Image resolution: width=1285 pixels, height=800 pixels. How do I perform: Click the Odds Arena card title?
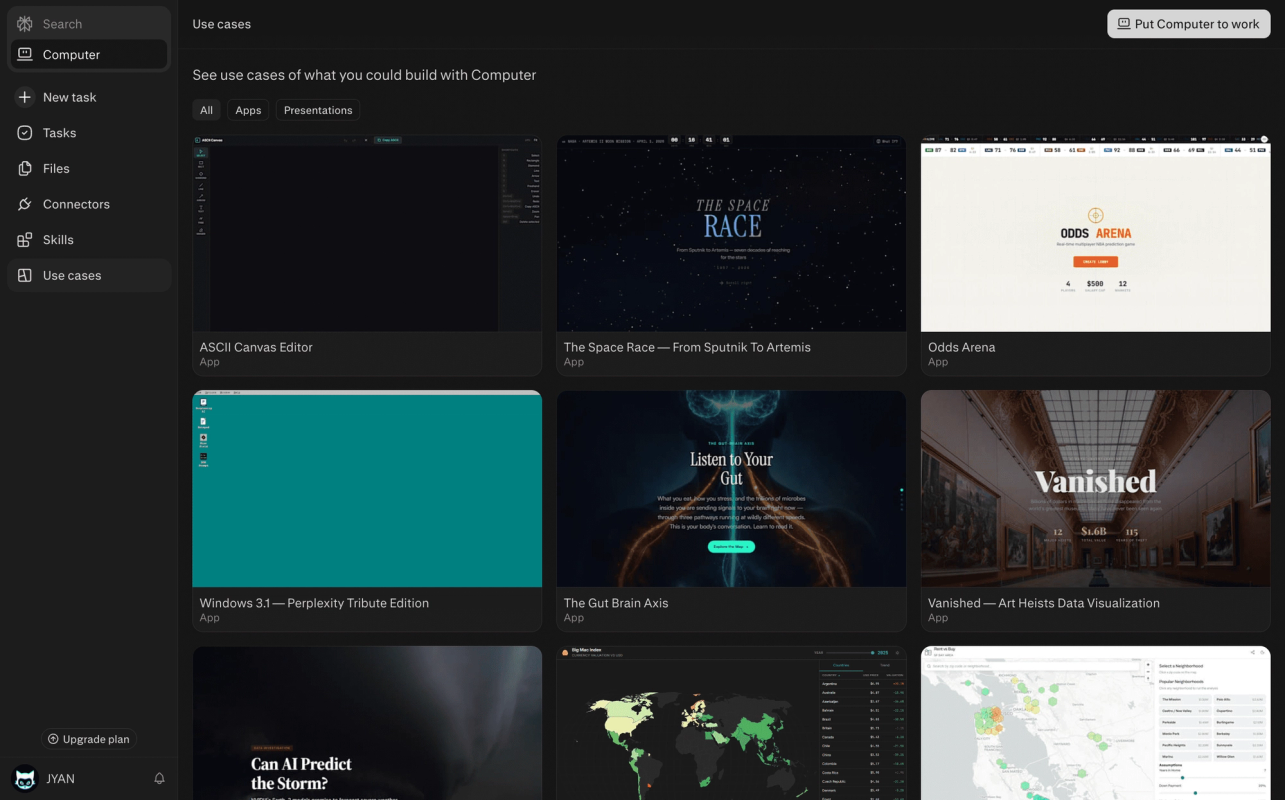(x=961, y=347)
